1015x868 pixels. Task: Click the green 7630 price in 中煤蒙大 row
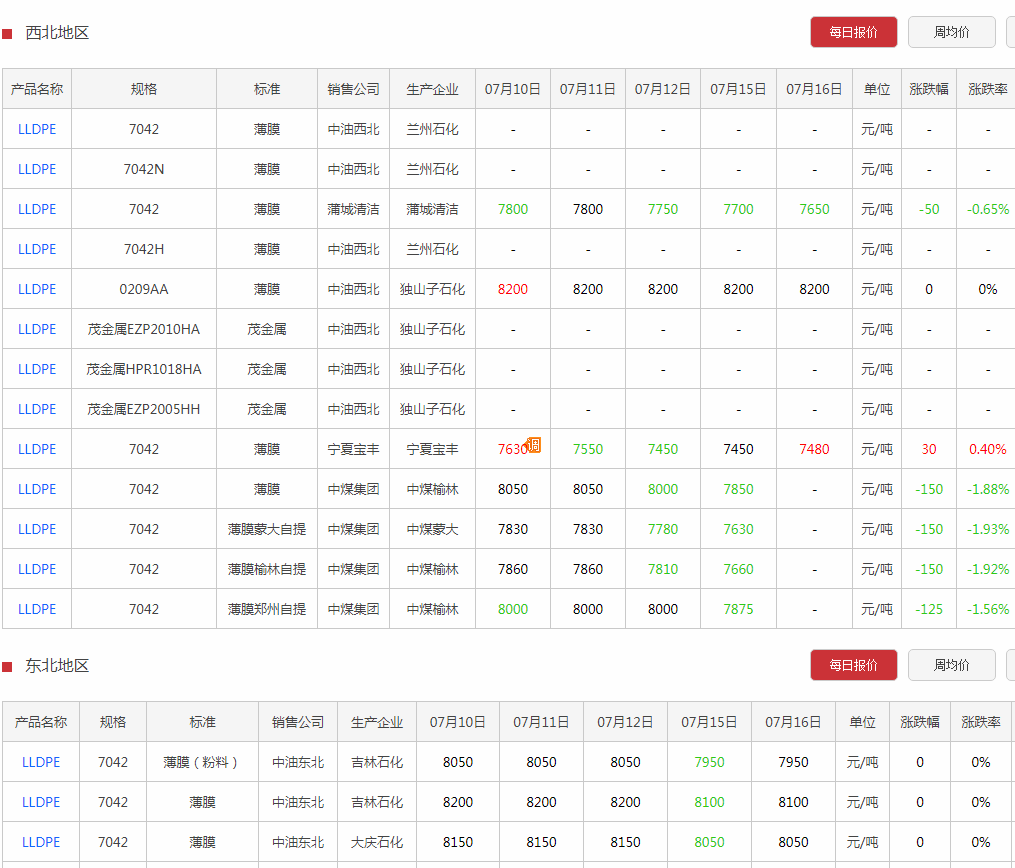pos(739,529)
